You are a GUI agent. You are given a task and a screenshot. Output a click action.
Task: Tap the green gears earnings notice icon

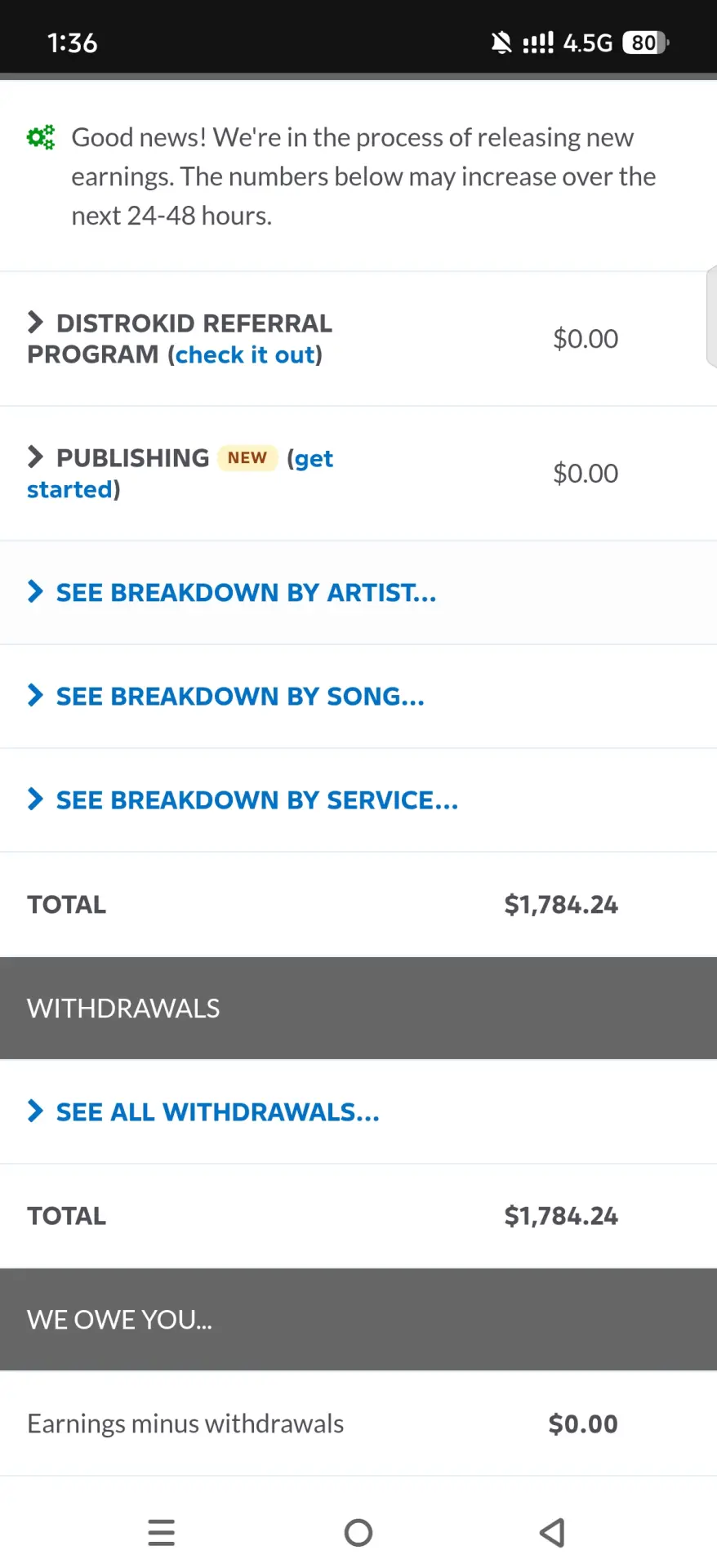(41, 137)
